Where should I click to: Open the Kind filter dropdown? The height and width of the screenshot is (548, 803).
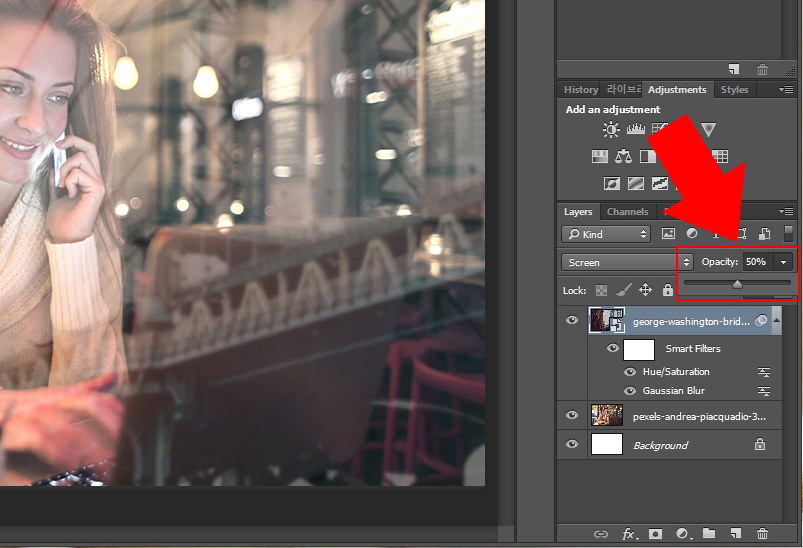(x=606, y=234)
